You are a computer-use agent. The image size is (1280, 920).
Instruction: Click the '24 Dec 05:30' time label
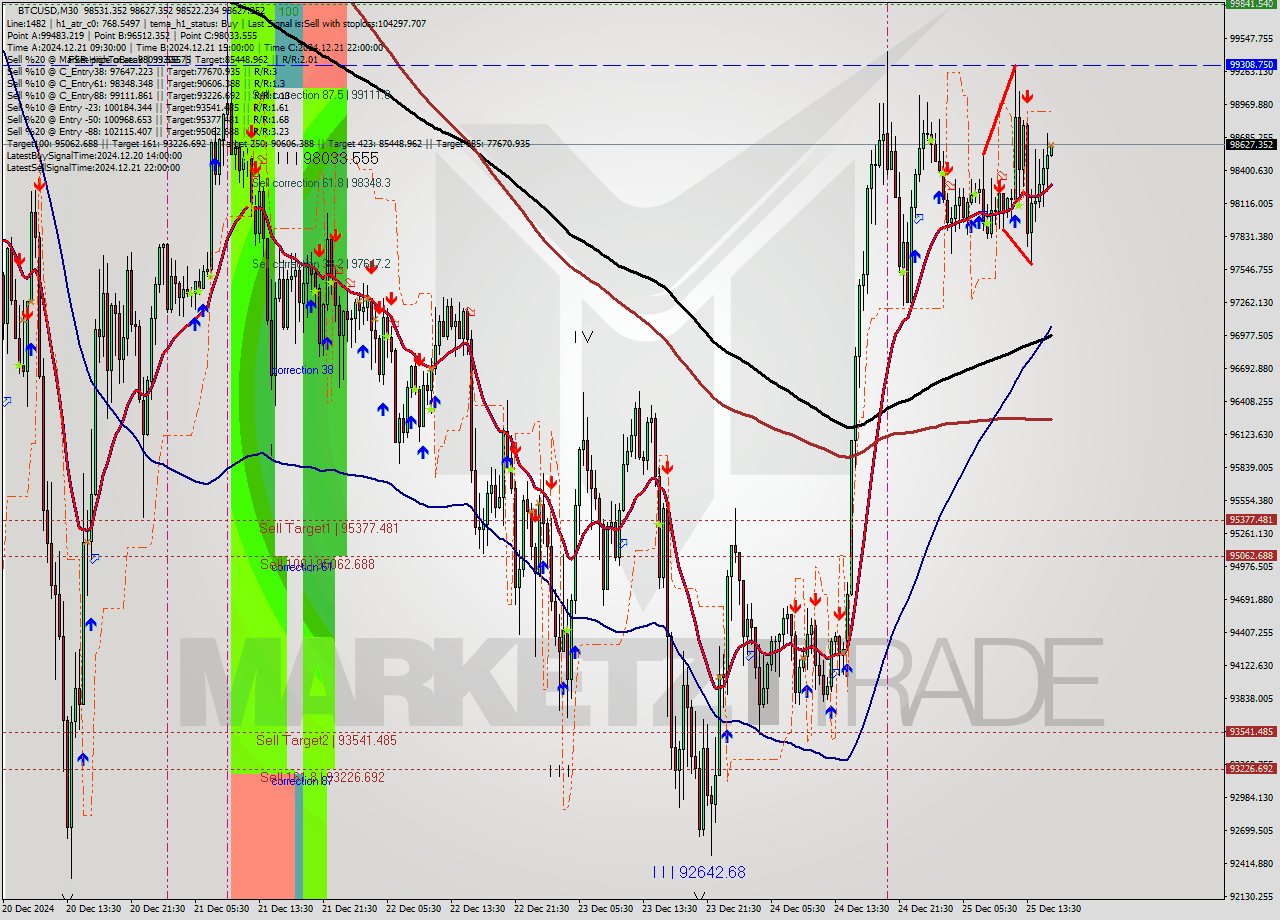pos(798,909)
